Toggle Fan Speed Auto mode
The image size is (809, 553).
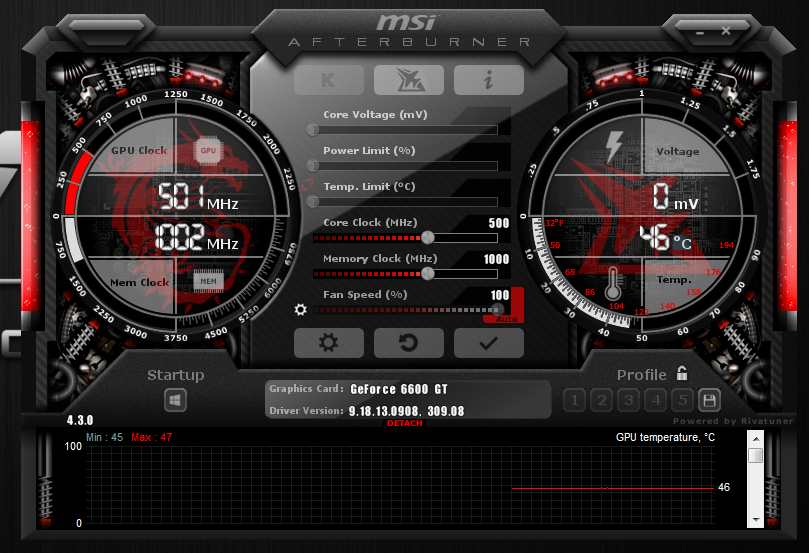499,318
